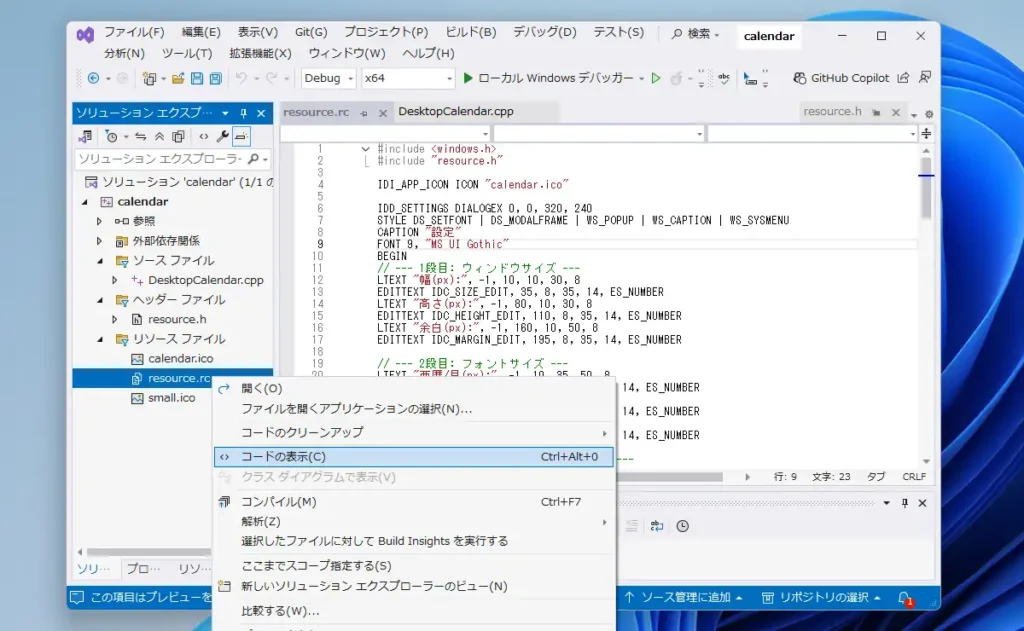Click the editor vertical scrollbar thumb
Viewport: 1024px width, 631px height.
click(x=926, y=187)
